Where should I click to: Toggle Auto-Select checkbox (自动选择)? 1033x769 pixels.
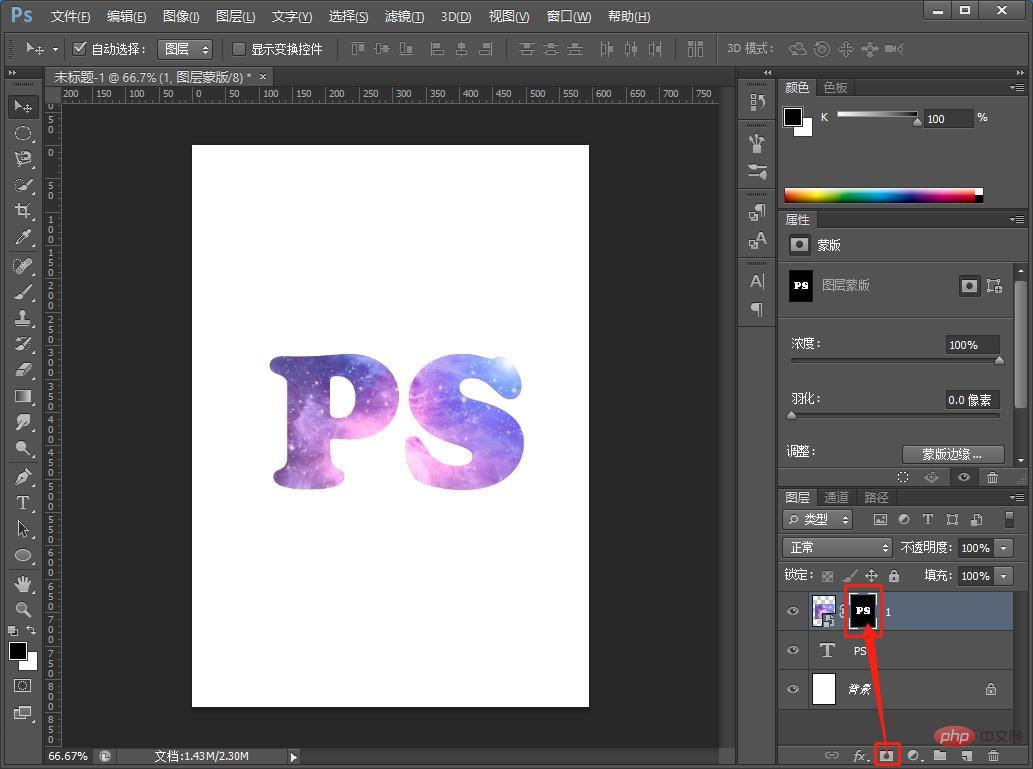[80, 48]
